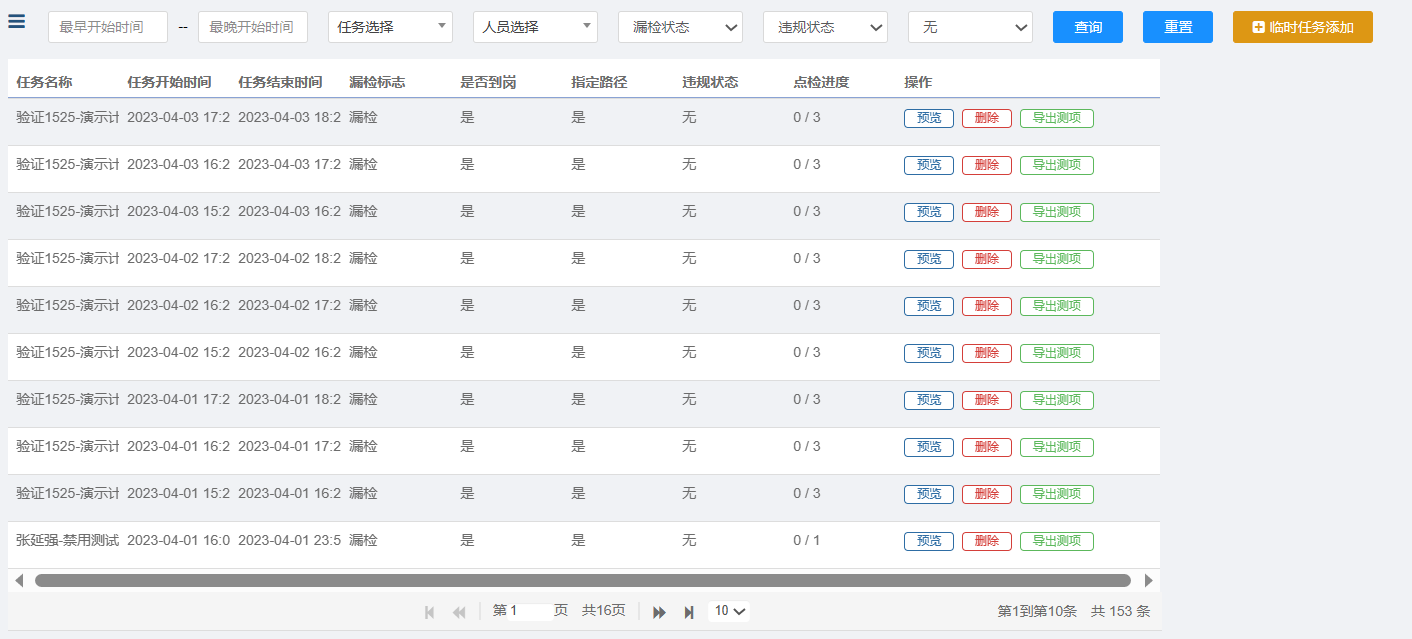
Task: Click the 最早开始时间 input field
Action: click(108, 27)
